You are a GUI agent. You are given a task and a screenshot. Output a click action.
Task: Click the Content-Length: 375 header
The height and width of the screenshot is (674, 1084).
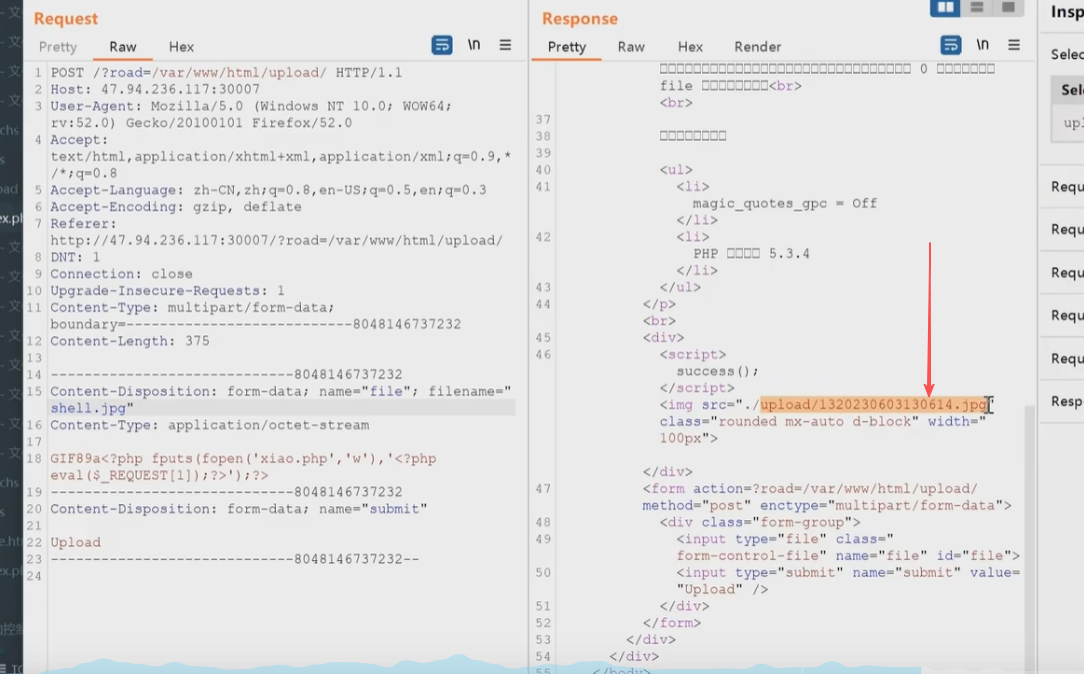tap(130, 341)
